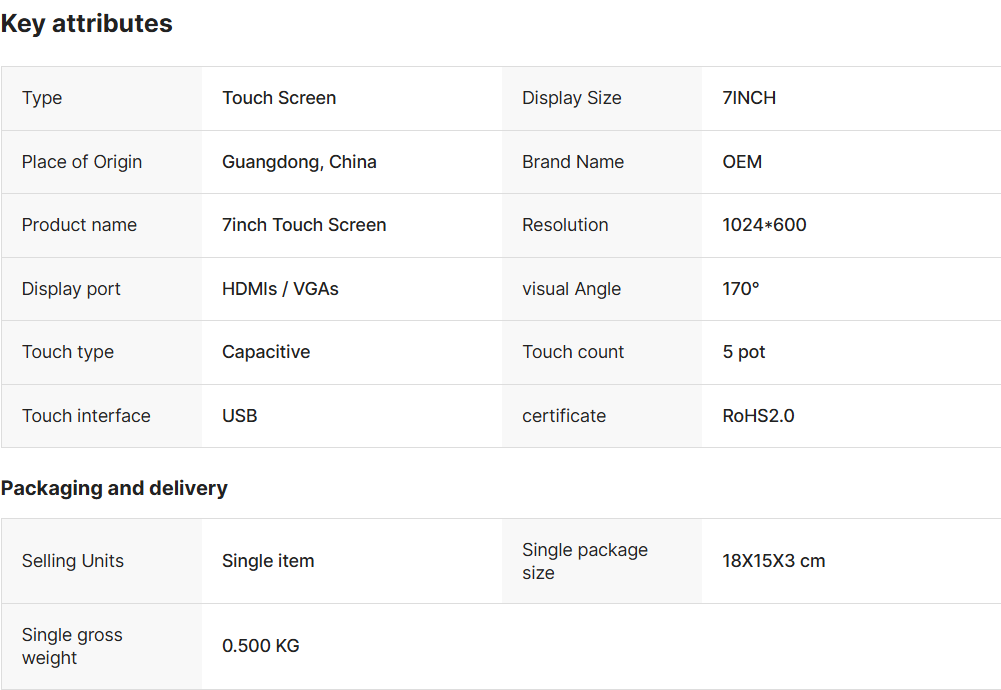
Task: Click the Place of Origin label
Action: point(82,162)
